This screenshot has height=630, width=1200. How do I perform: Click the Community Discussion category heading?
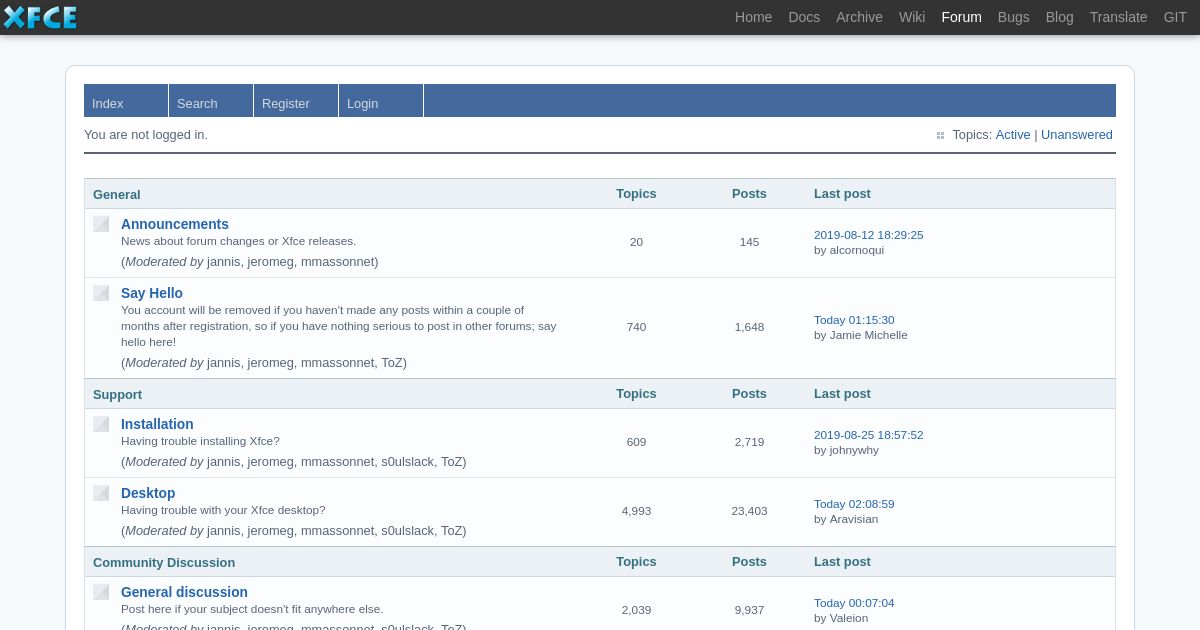tap(164, 562)
